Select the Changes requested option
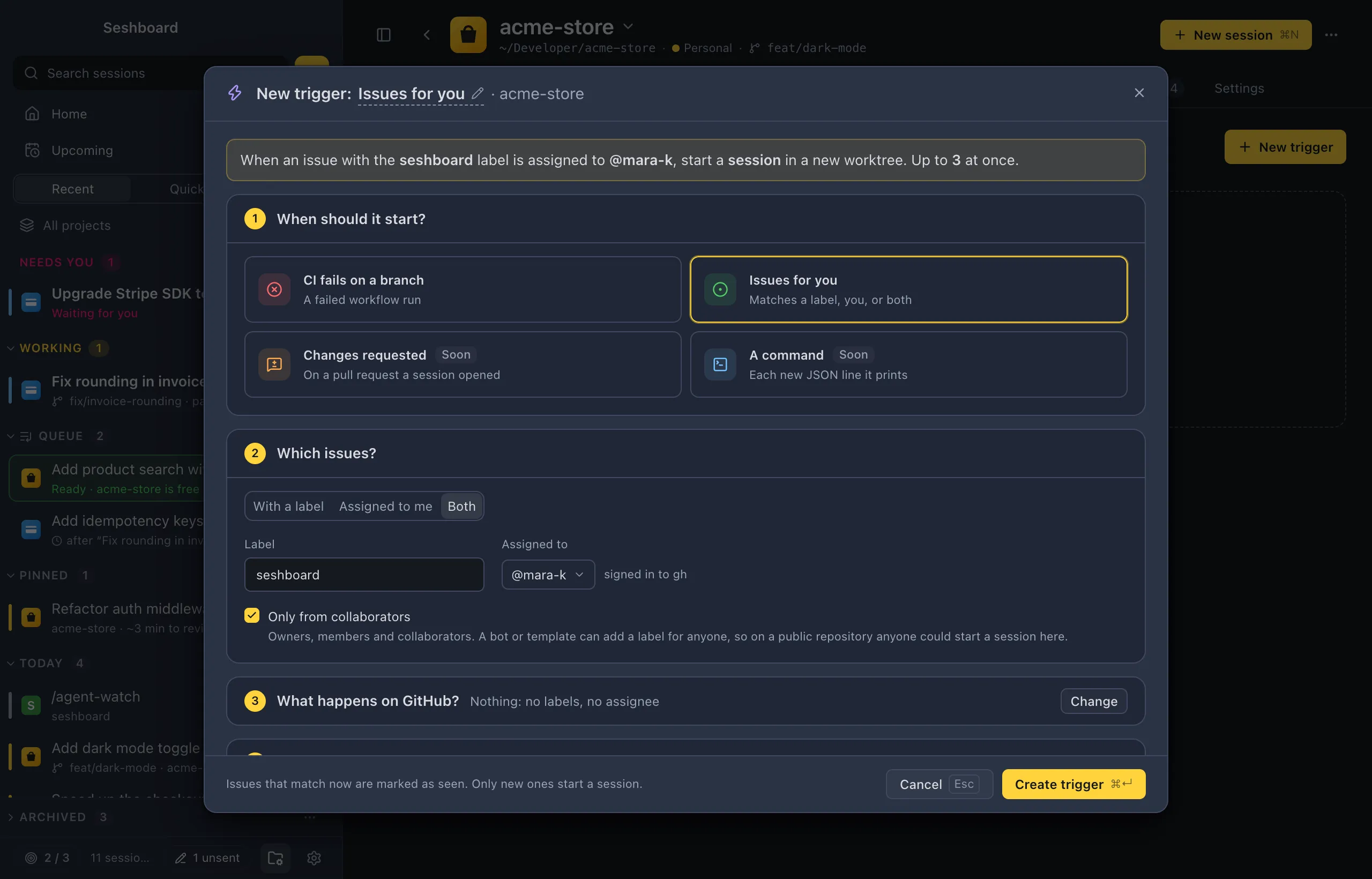The image size is (1372, 879). tap(463, 364)
